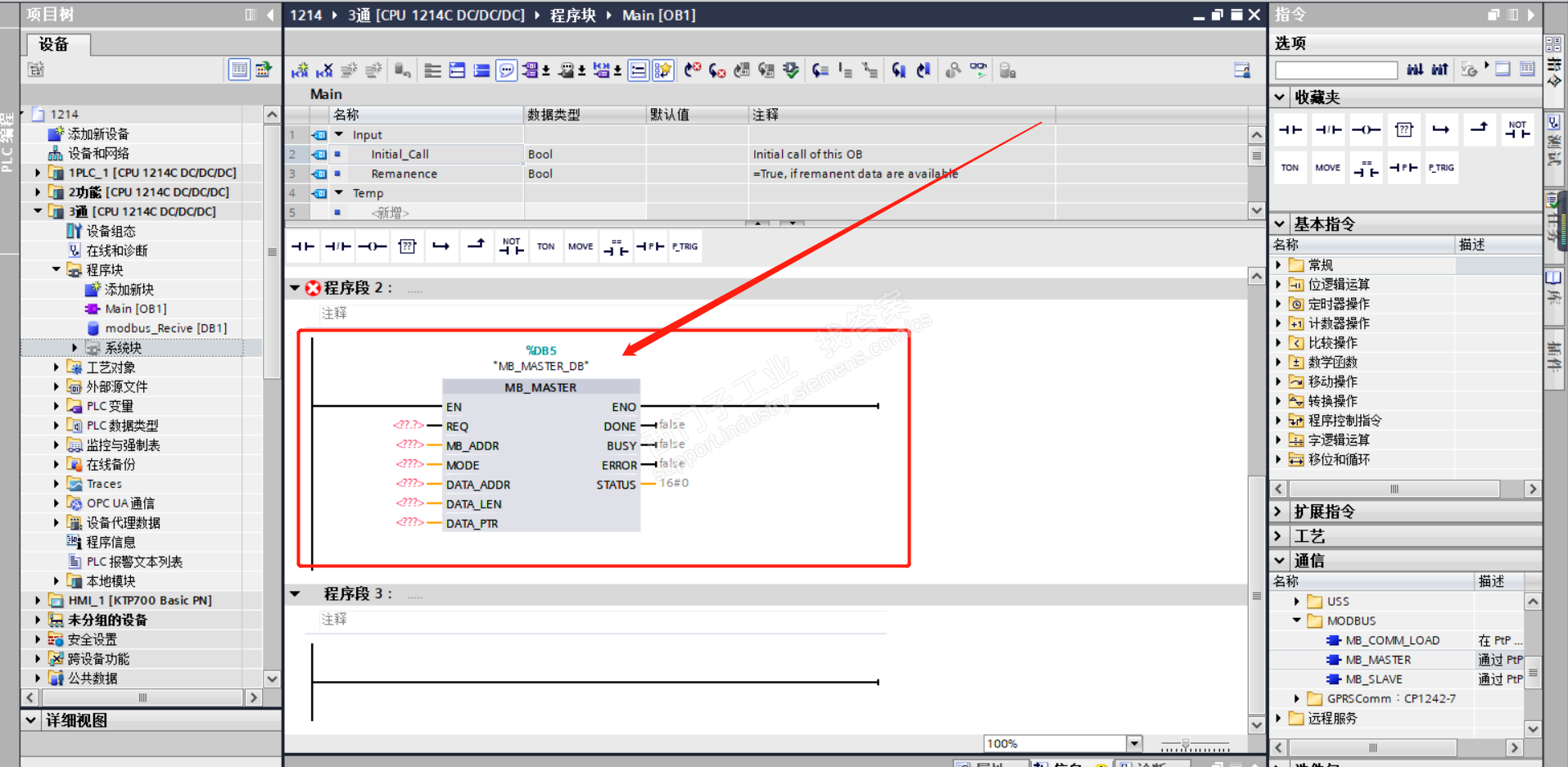The width and height of the screenshot is (1568, 767).
Task: Insert NOT contact from editor favorites bar
Action: click(x=511, y=246)
